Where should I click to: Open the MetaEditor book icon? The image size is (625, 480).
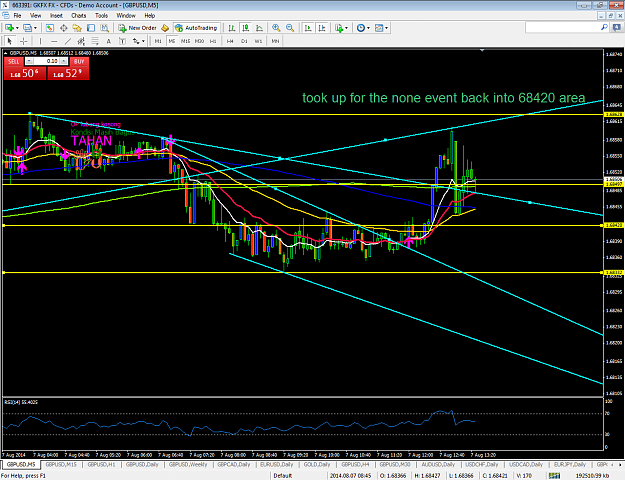(165, 28)
